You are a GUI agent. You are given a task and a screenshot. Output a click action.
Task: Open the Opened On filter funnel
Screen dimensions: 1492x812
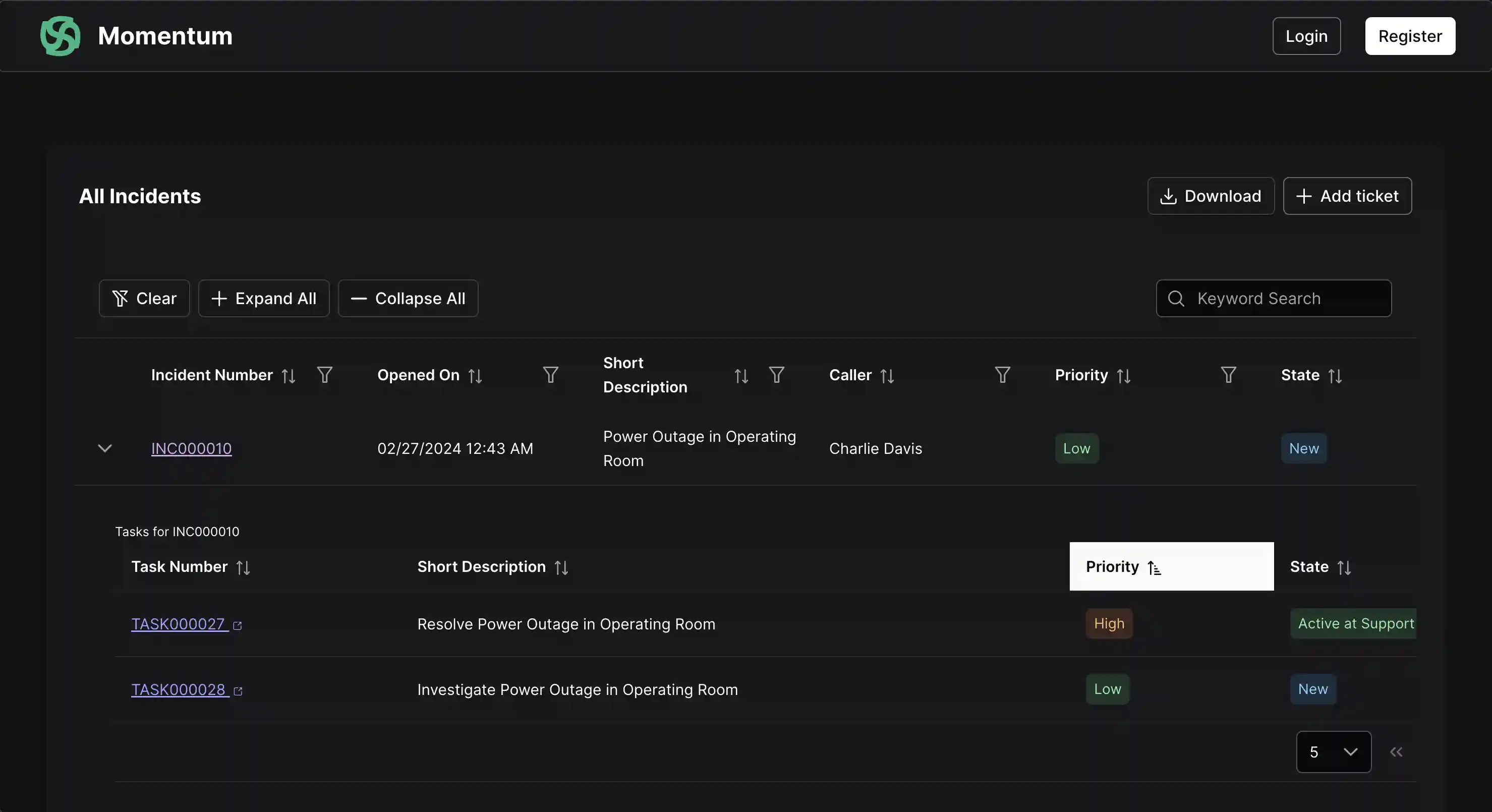click(551, 375)
